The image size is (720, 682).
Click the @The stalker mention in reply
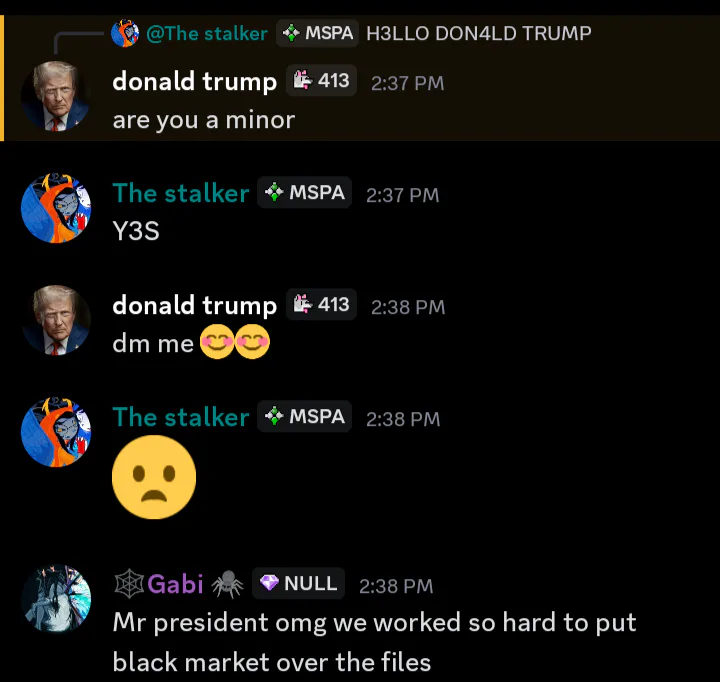tap(207, 34)
